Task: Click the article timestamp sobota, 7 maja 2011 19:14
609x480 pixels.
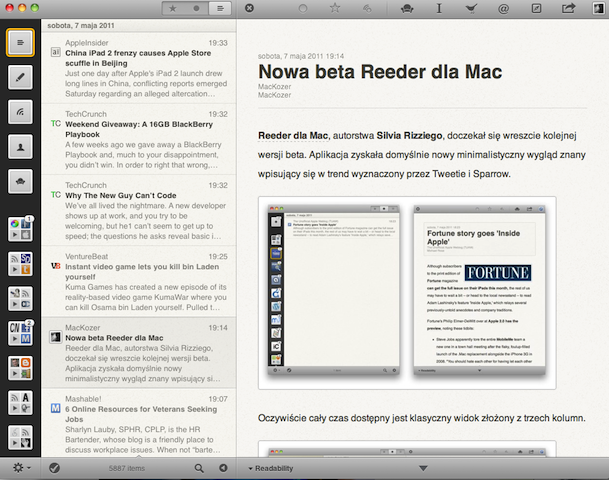Action: [x=301, y=56]
